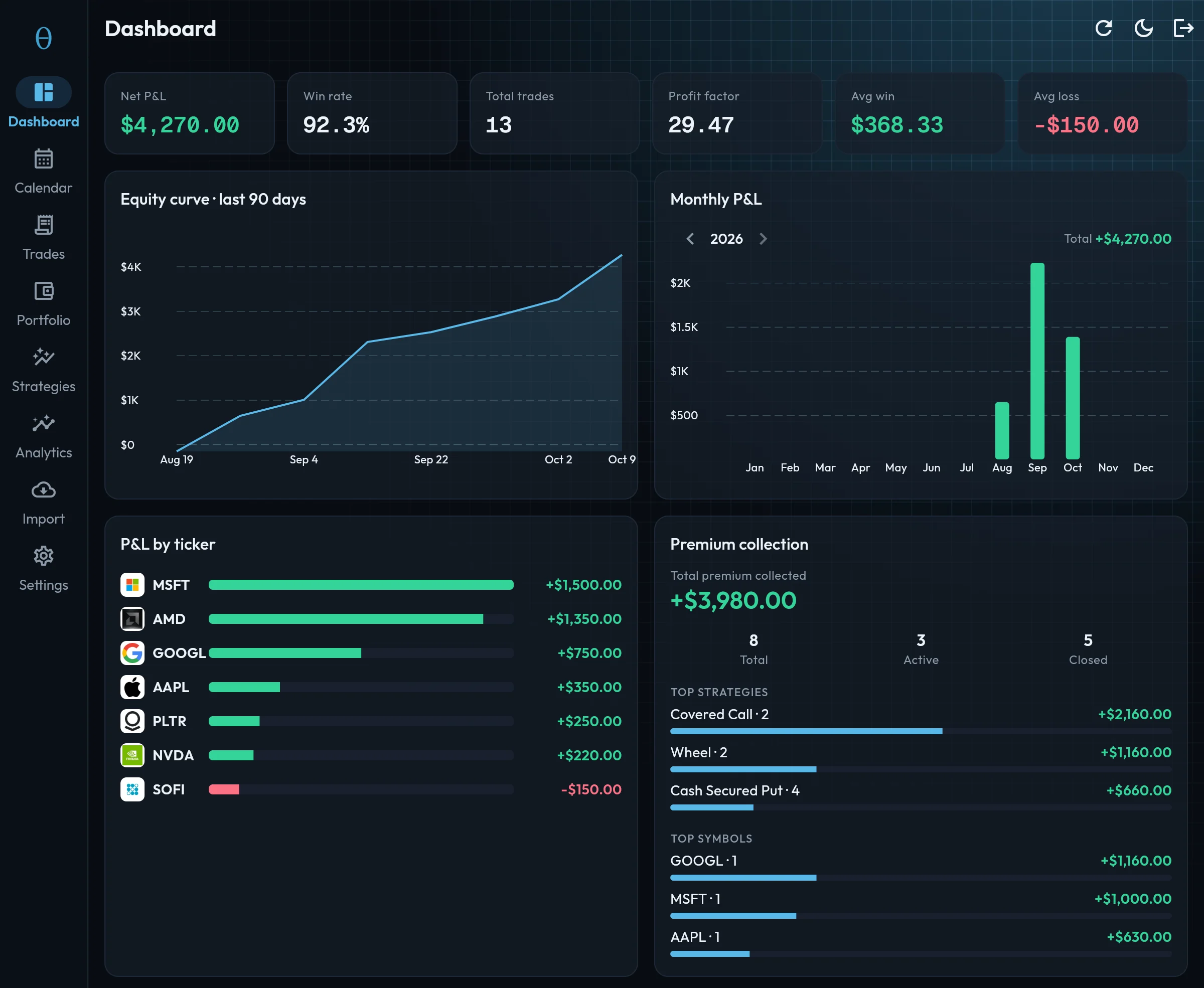Click the MSFT ticker logo

point(132,584)
